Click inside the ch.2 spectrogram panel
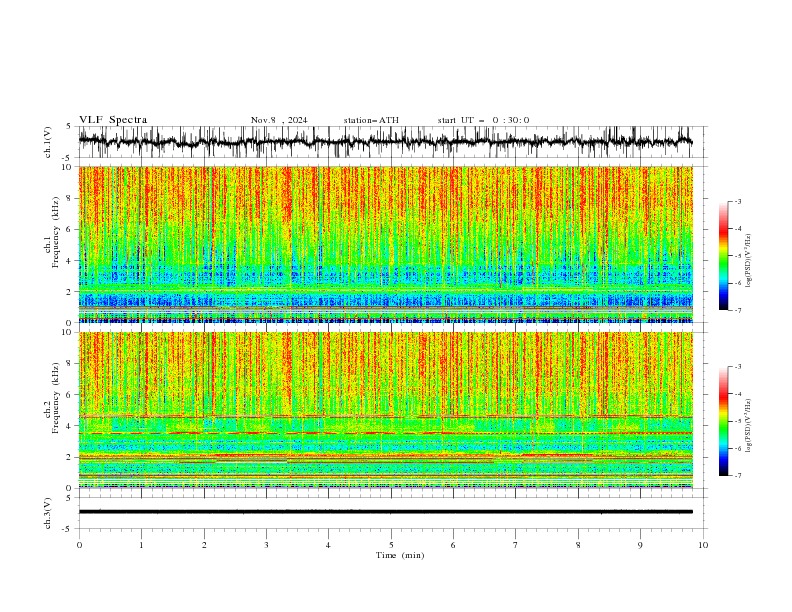This screenshot has height=612, width=792. [386, 410]
